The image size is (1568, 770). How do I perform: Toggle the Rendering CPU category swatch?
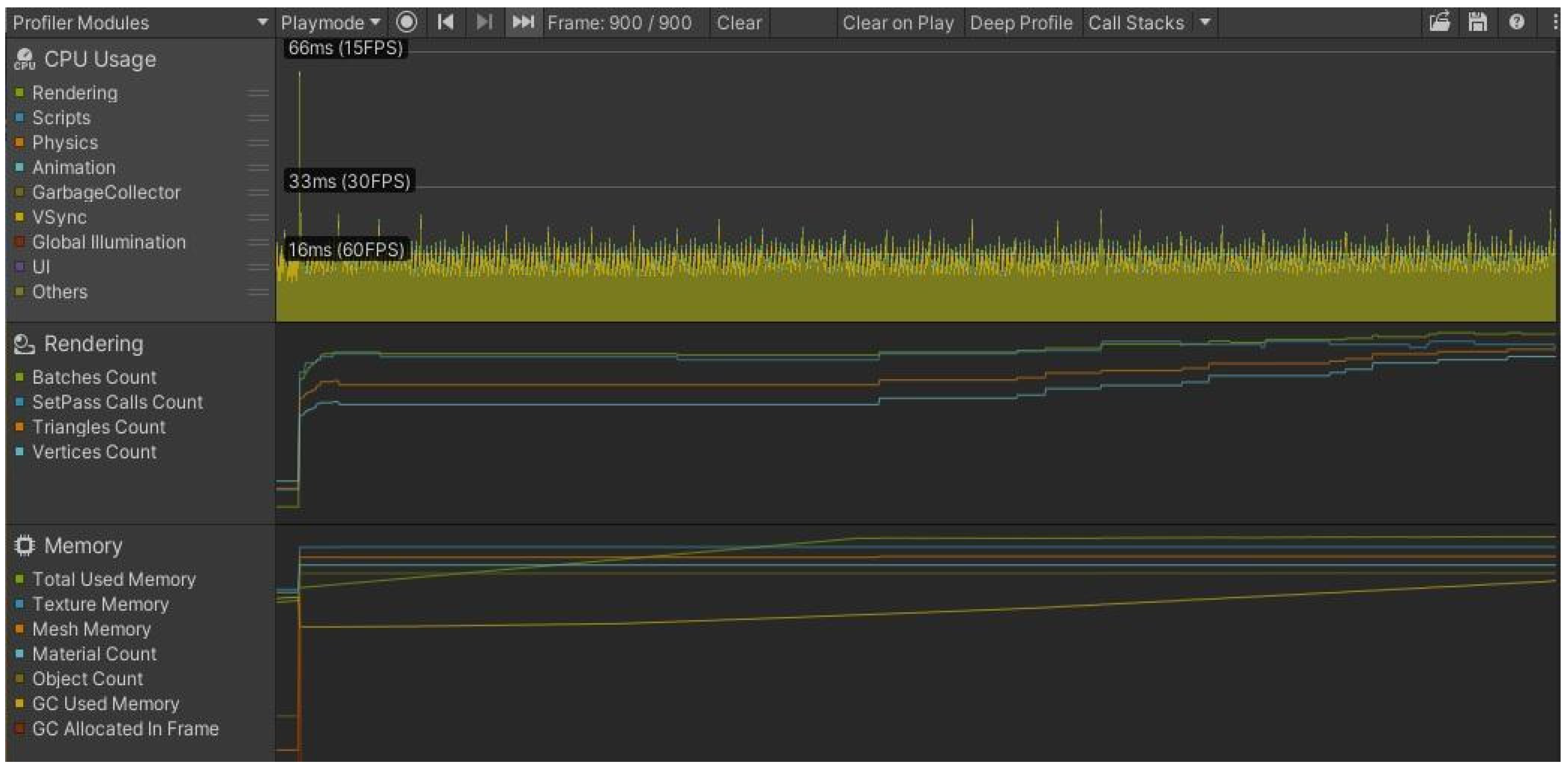click(20, 92)
